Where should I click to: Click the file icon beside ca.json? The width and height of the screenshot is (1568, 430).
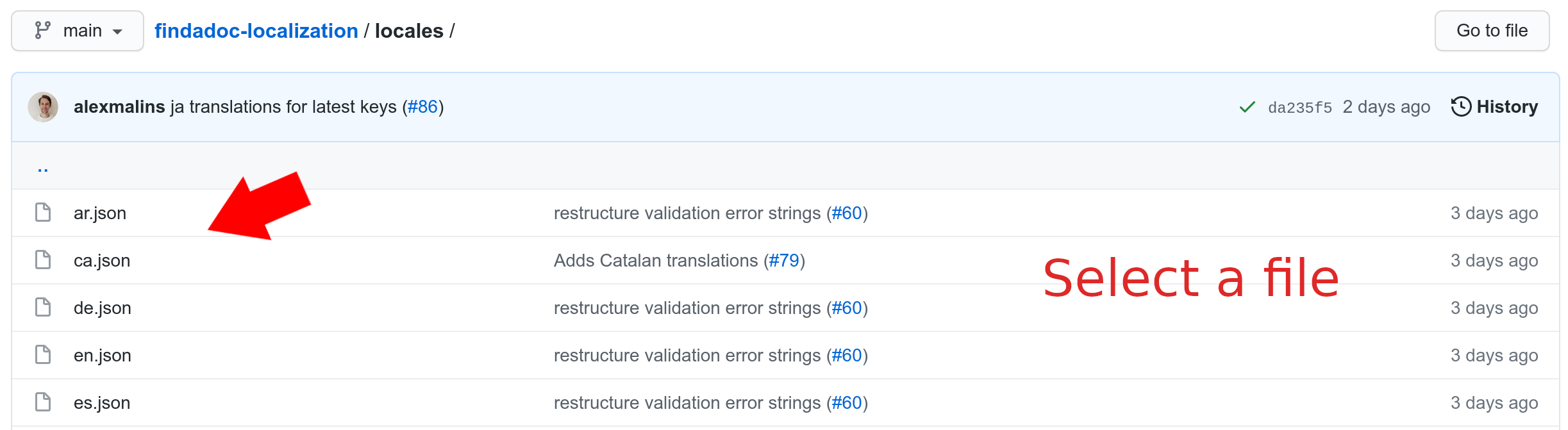click(43, 260)
